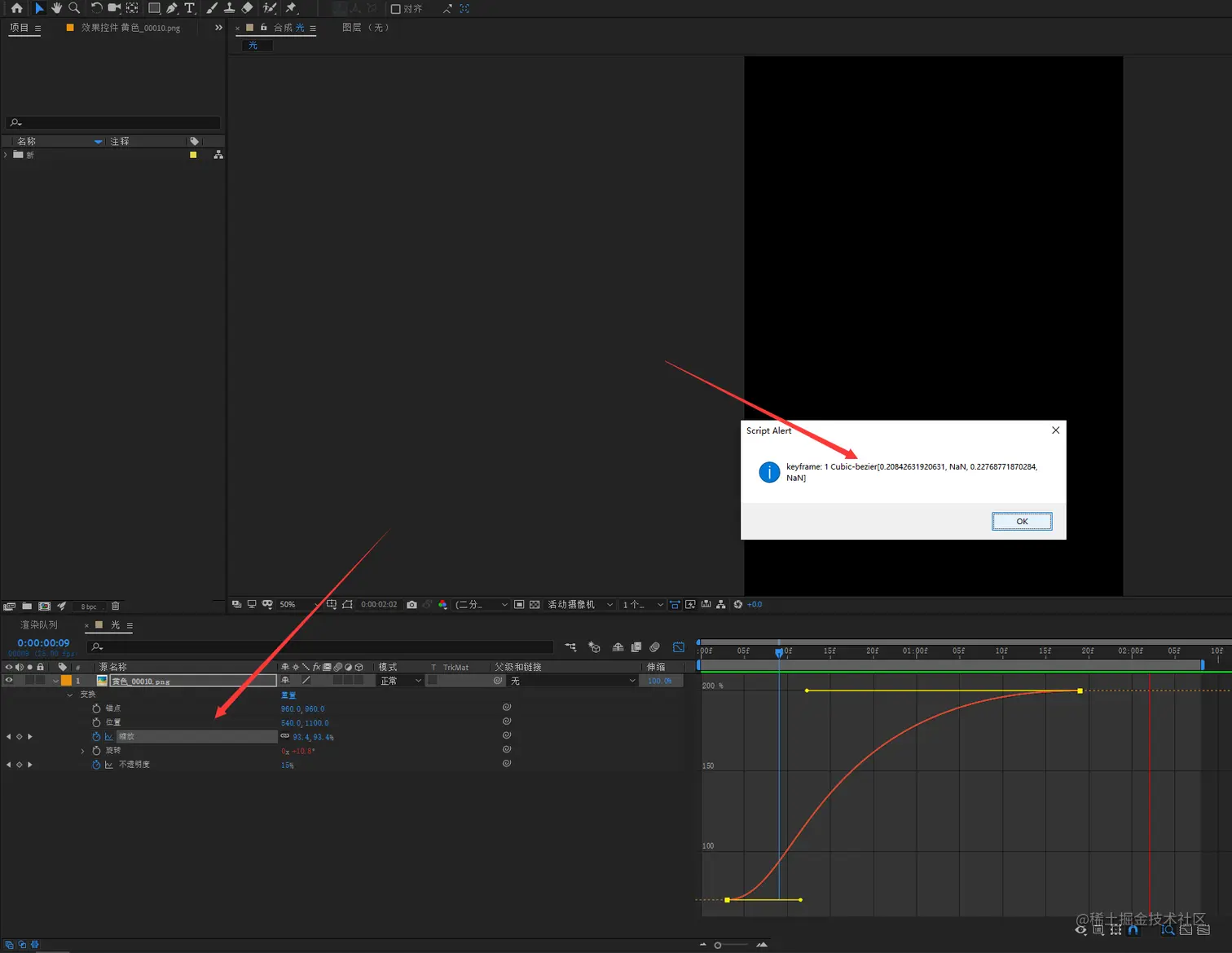Open the 正常 blend mode dropdown
The image size is (1232, 953).
[400, 681]
